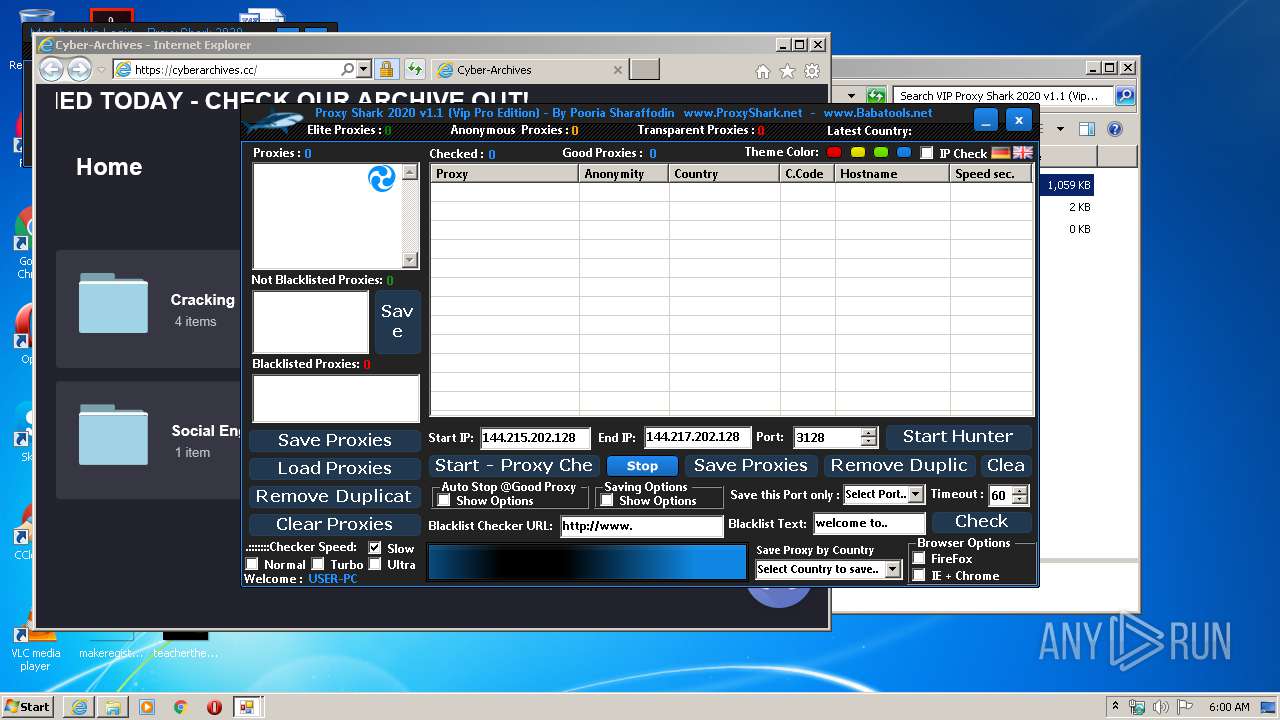Viewport: 1280px width, 720px height.
Task: Go forward in Internet Explorer
Action: (x=79, y=69)
